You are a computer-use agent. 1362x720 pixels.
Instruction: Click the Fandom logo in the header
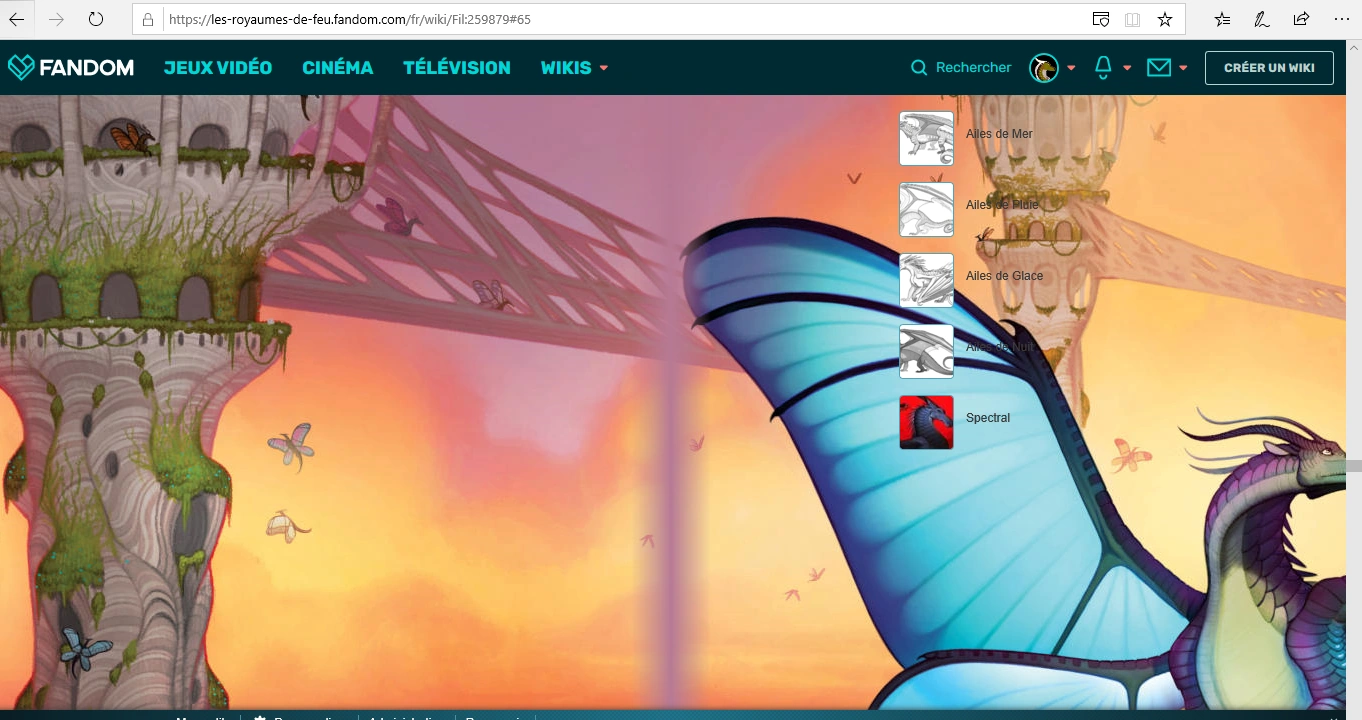pyautogui.click(x=71, y=68)
